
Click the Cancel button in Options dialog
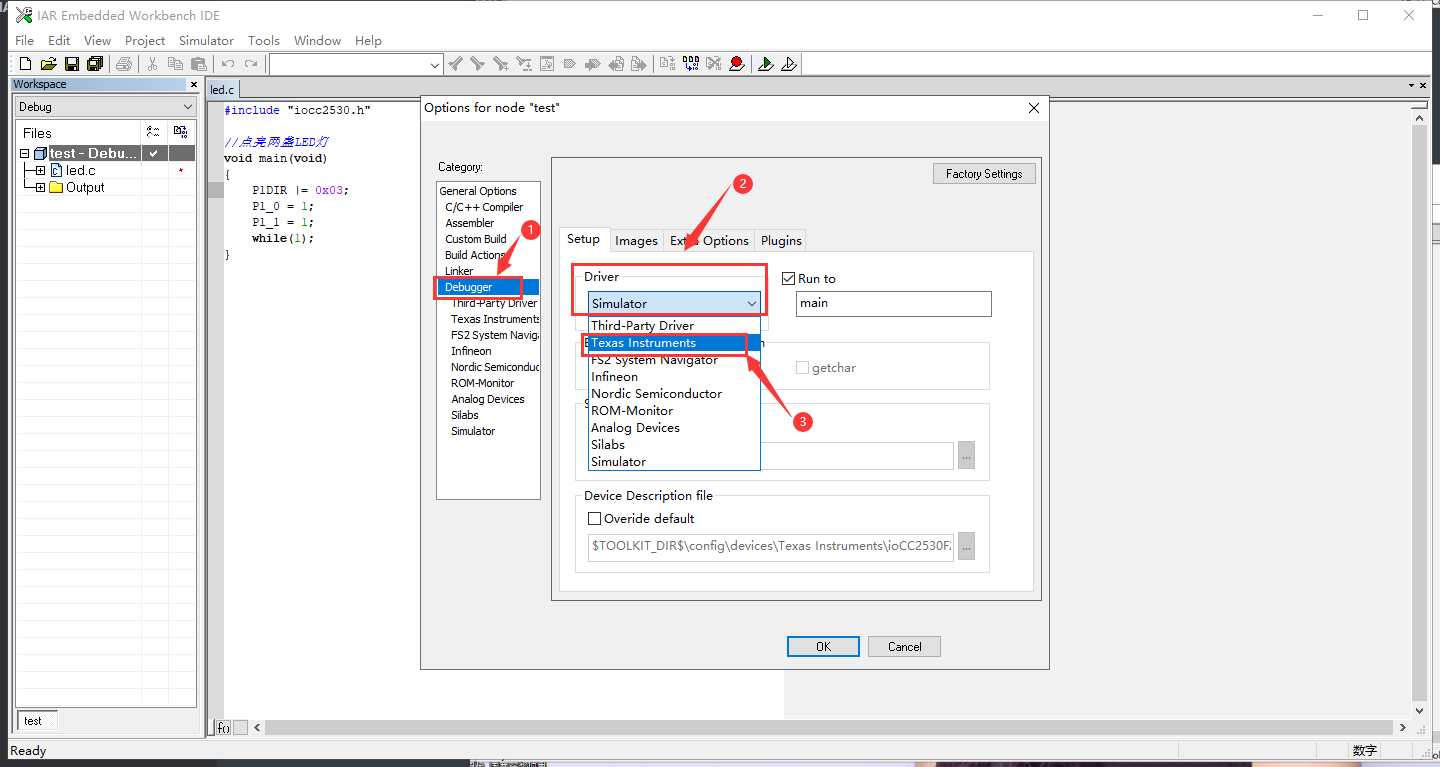(x=904, y=647)
